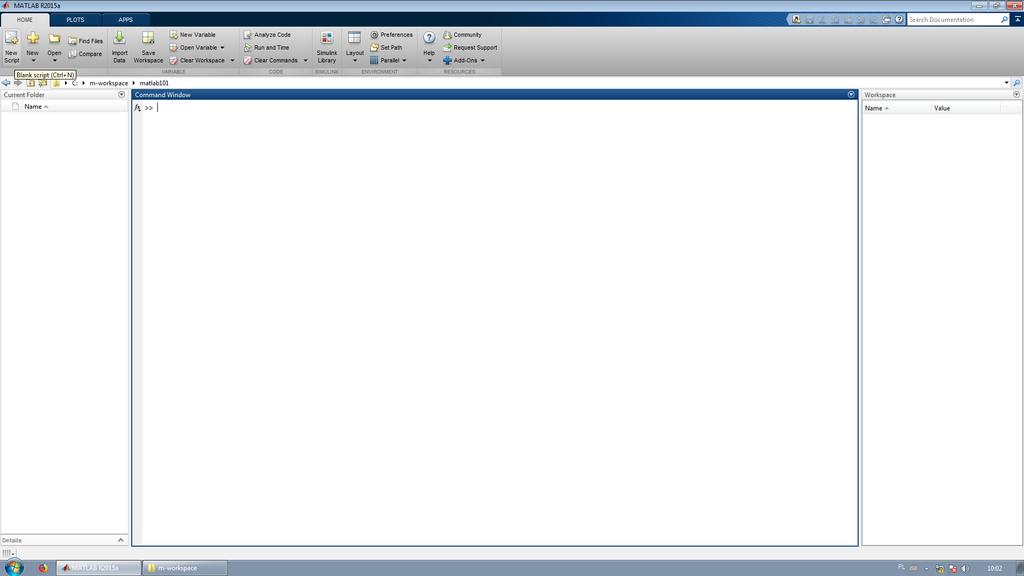
Task: Sort Workspace by Name column
Action: [876, 108]
